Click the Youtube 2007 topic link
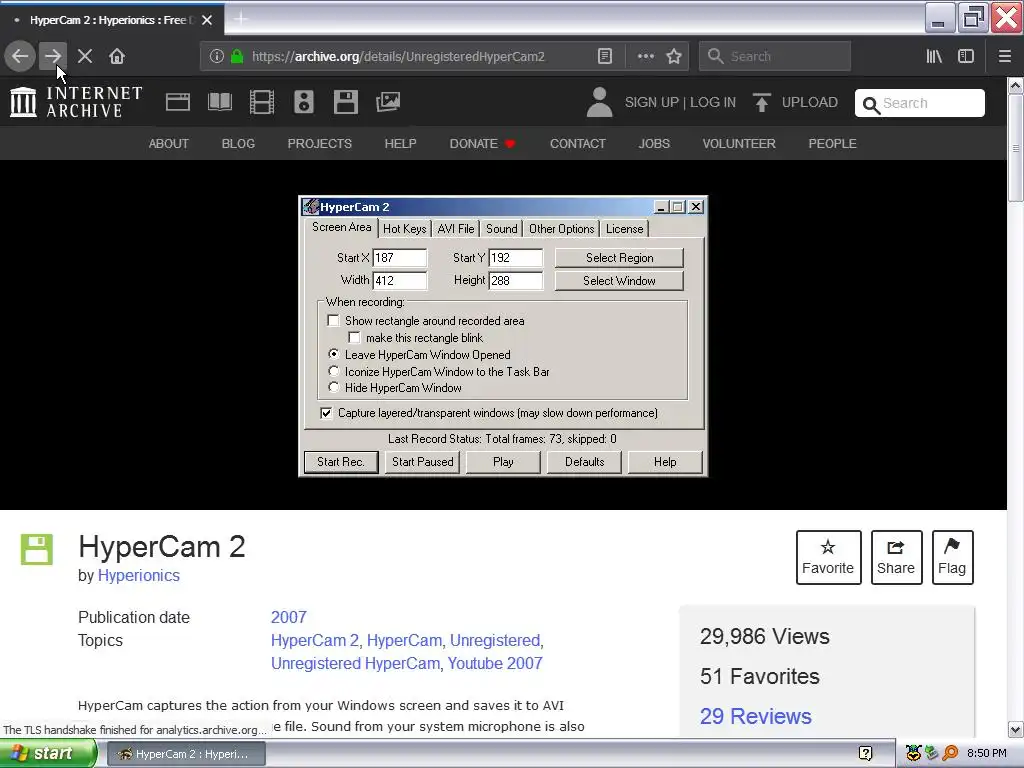This screenshot has height=768, width=1024. (x=495, y=664)
